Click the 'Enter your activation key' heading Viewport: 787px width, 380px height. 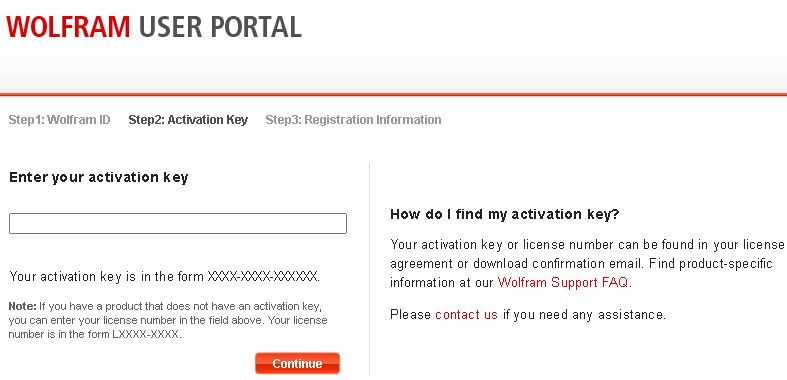pos(99,178)
